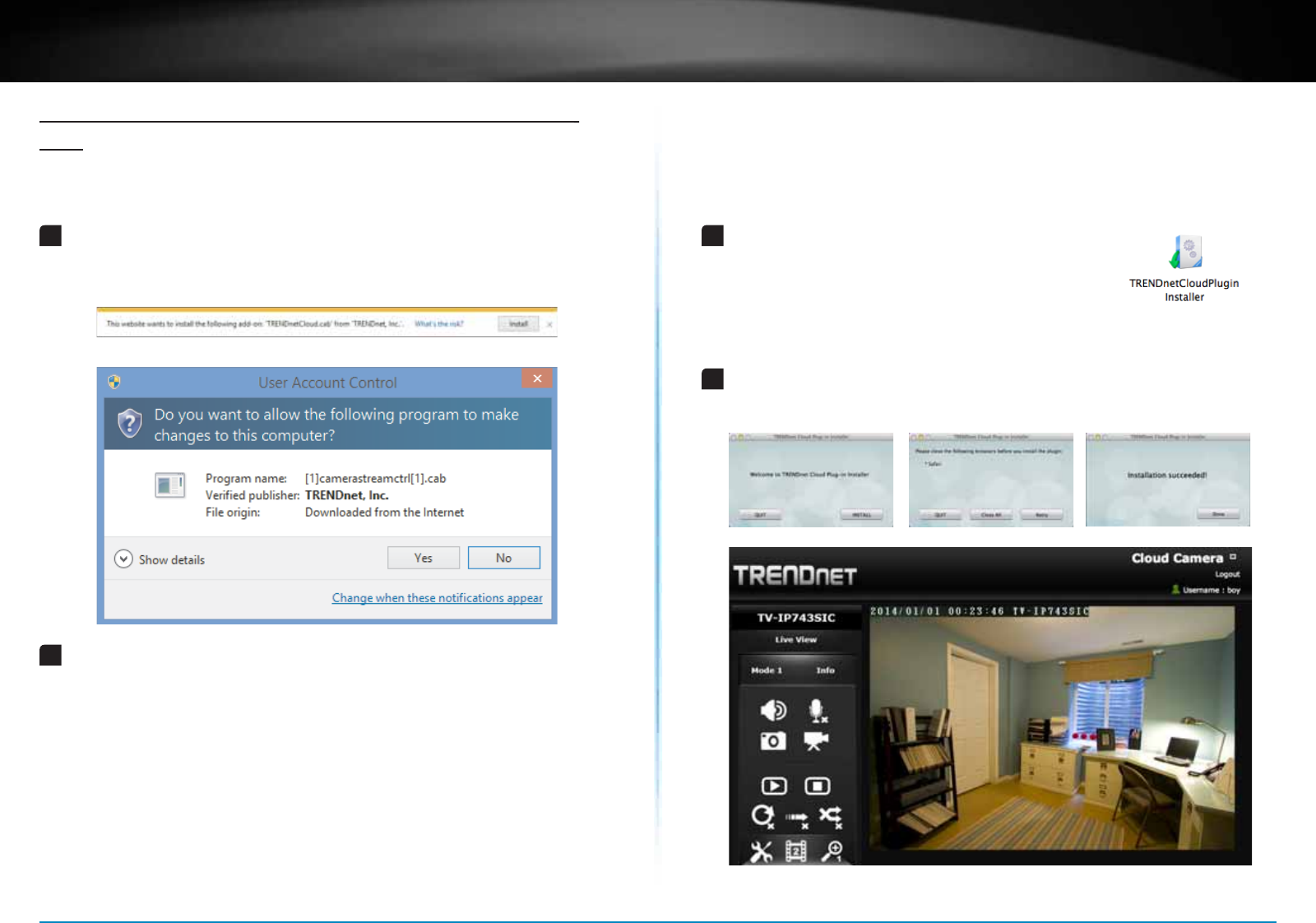Click the '[1]camerastreamctrl[1].cab' program name
This screenshot has width=1316, height=923.
[375, 479]
